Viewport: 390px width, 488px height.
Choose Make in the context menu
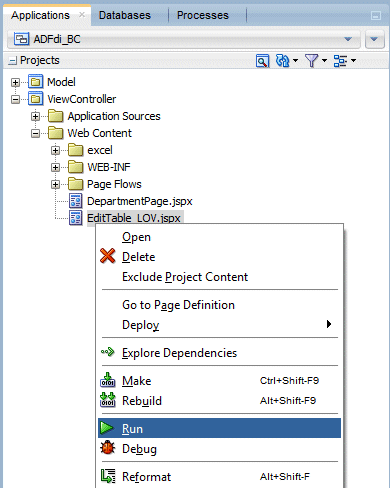[x=219, y=381]
